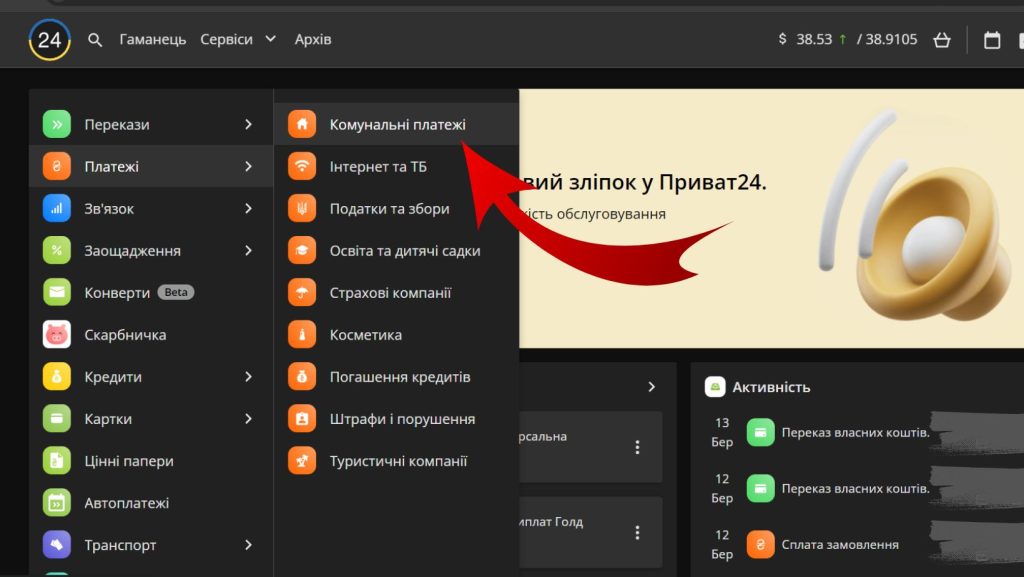Click the Скарбничка piggy bank icon
Image resolution: width=1024 pixels, height=577 pixels.
pos(57,335)
